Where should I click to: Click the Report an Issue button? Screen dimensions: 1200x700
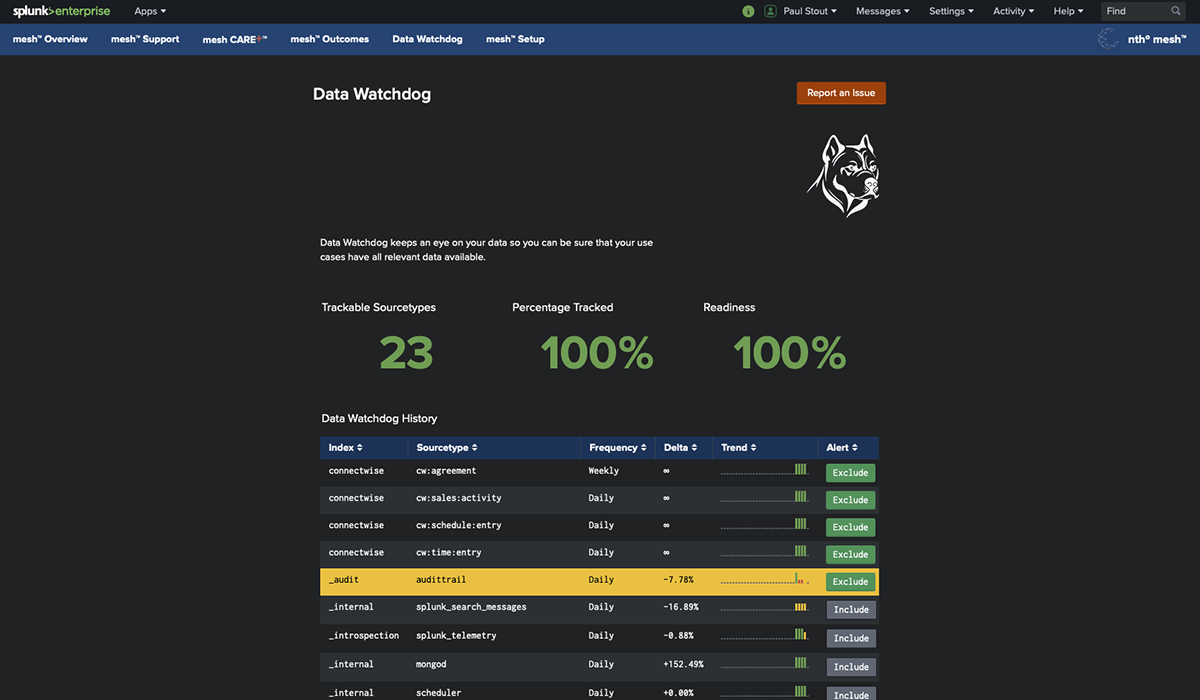pyautogui.click(x=841, y=93)
